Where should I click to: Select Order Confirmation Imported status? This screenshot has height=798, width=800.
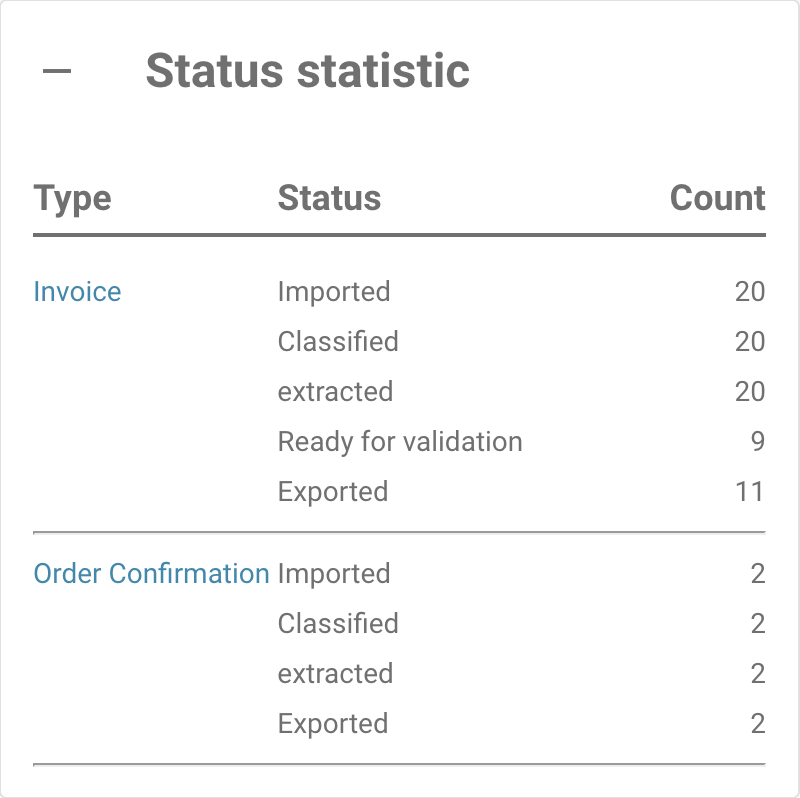click(334, 574)
